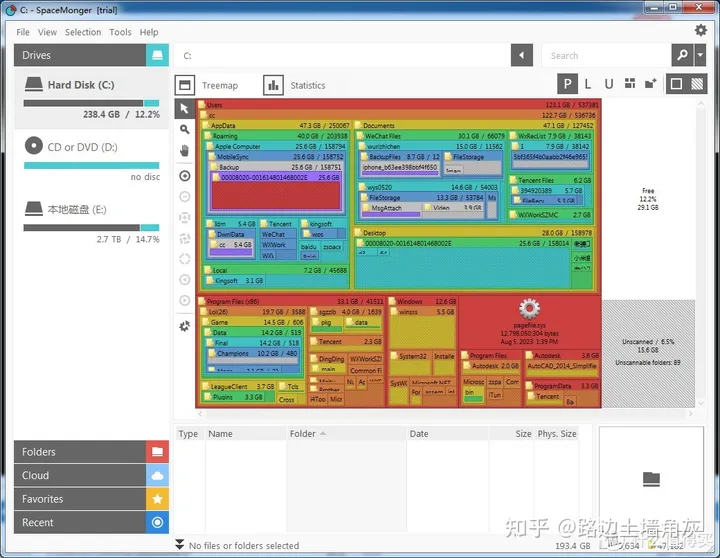Open the View menu

pos(47,32)
